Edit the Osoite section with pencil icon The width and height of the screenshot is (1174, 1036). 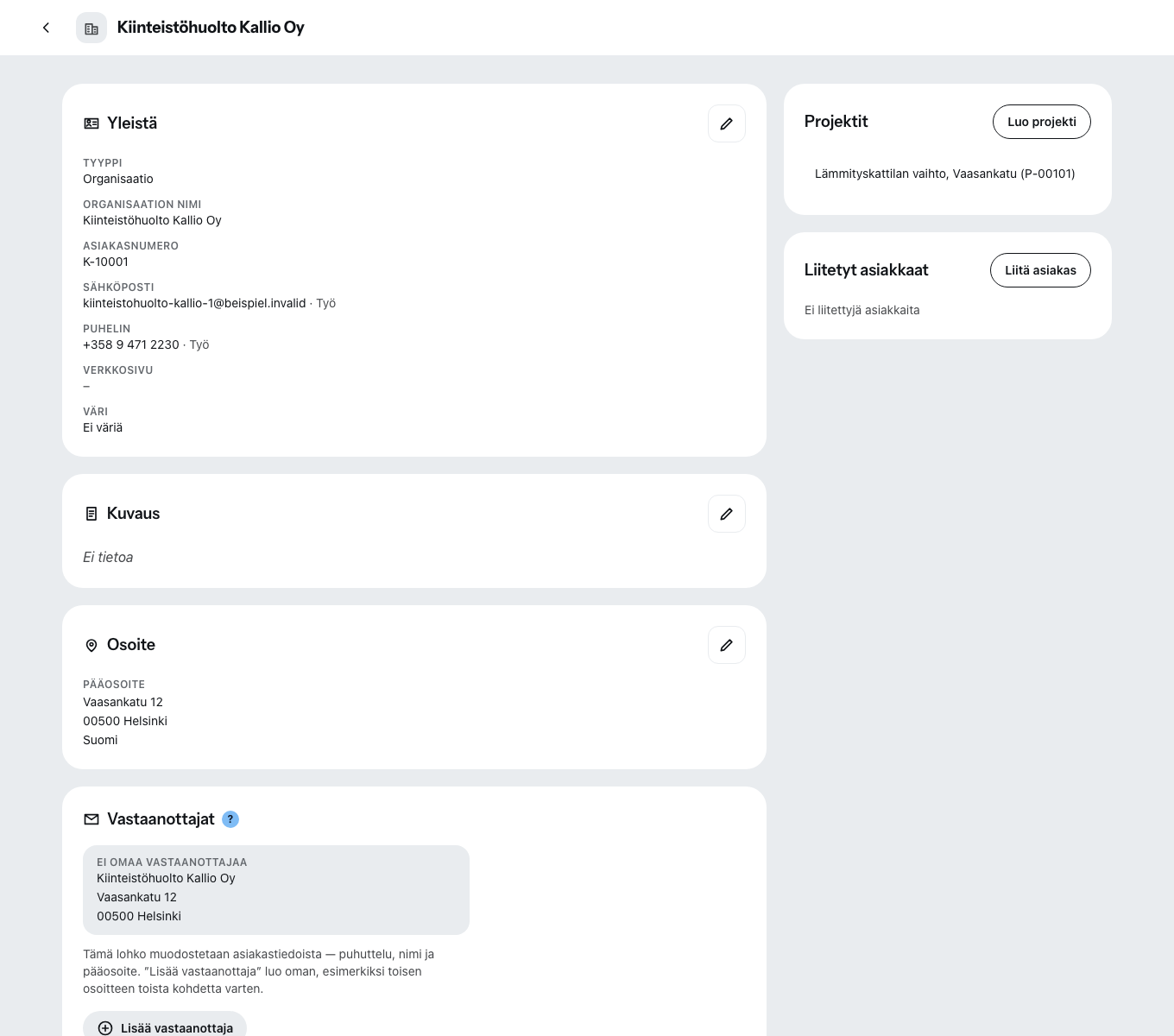point(727,645)
